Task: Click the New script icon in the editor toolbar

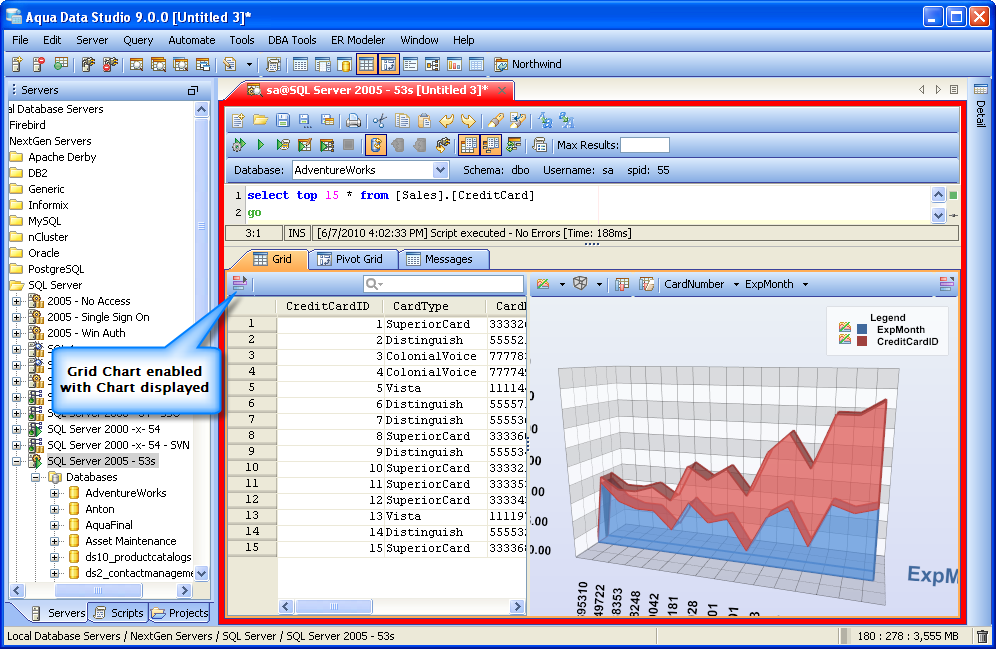Action: click(x=238, y=120)
